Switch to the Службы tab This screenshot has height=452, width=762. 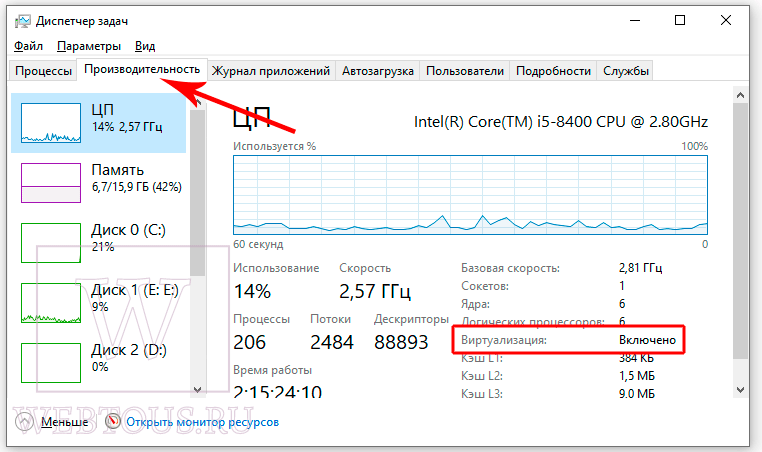pos(625,71)
